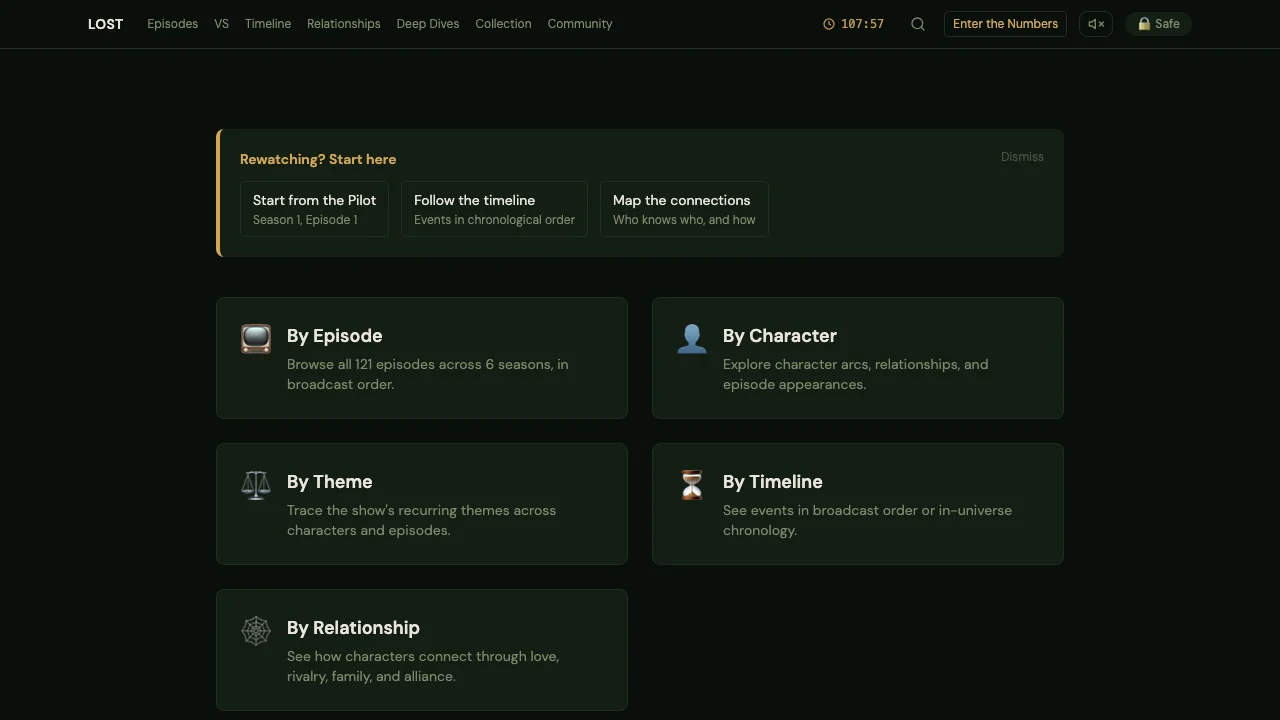Open the By Episode heading
This screenshot has height=720, width=1280.
pos(334,336)
